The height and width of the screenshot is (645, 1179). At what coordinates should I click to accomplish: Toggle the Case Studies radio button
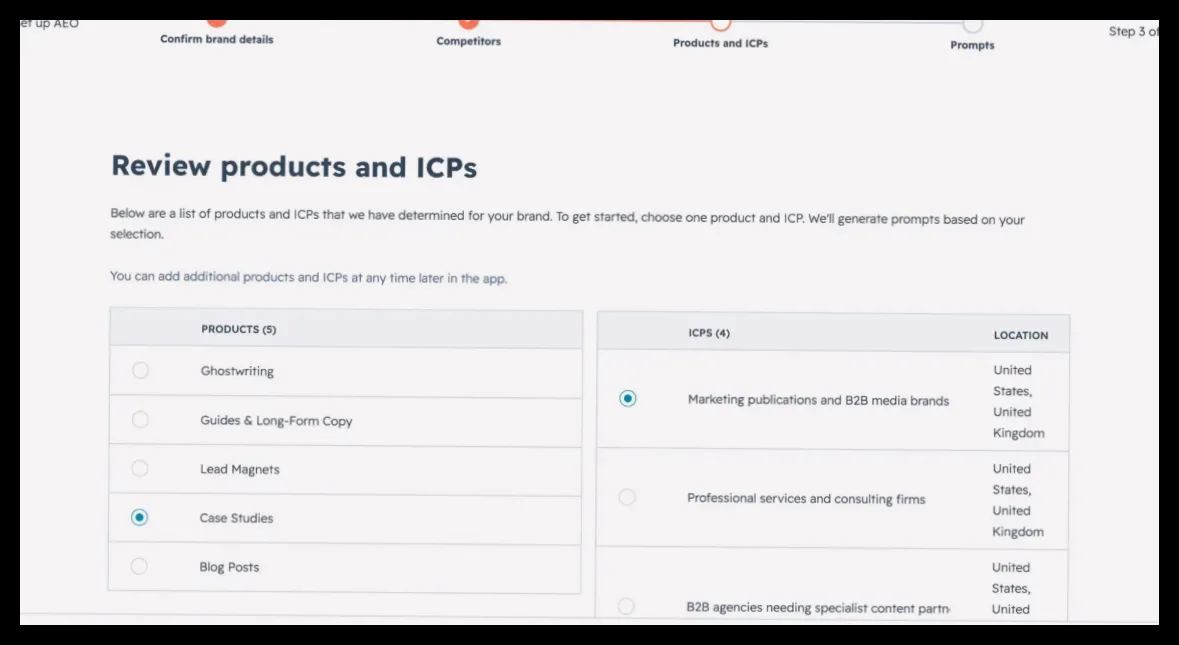(139, 517)
